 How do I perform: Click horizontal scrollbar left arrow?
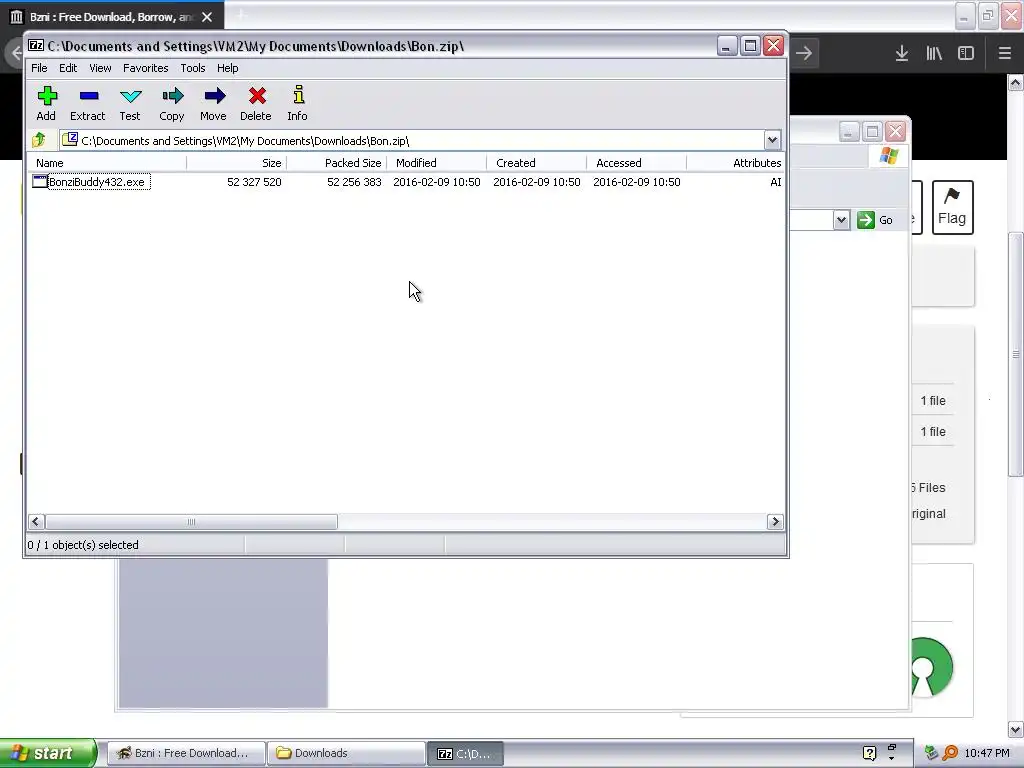(36, 522)
